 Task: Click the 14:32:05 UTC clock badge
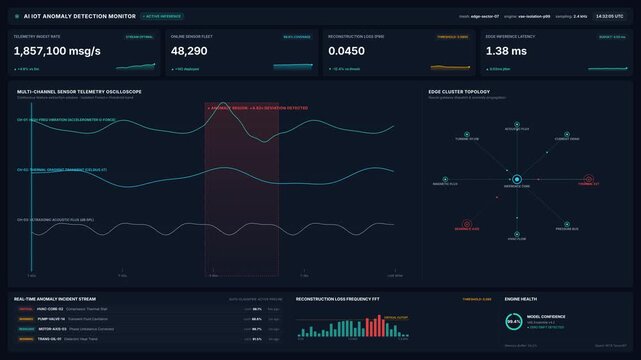[610, 16]
